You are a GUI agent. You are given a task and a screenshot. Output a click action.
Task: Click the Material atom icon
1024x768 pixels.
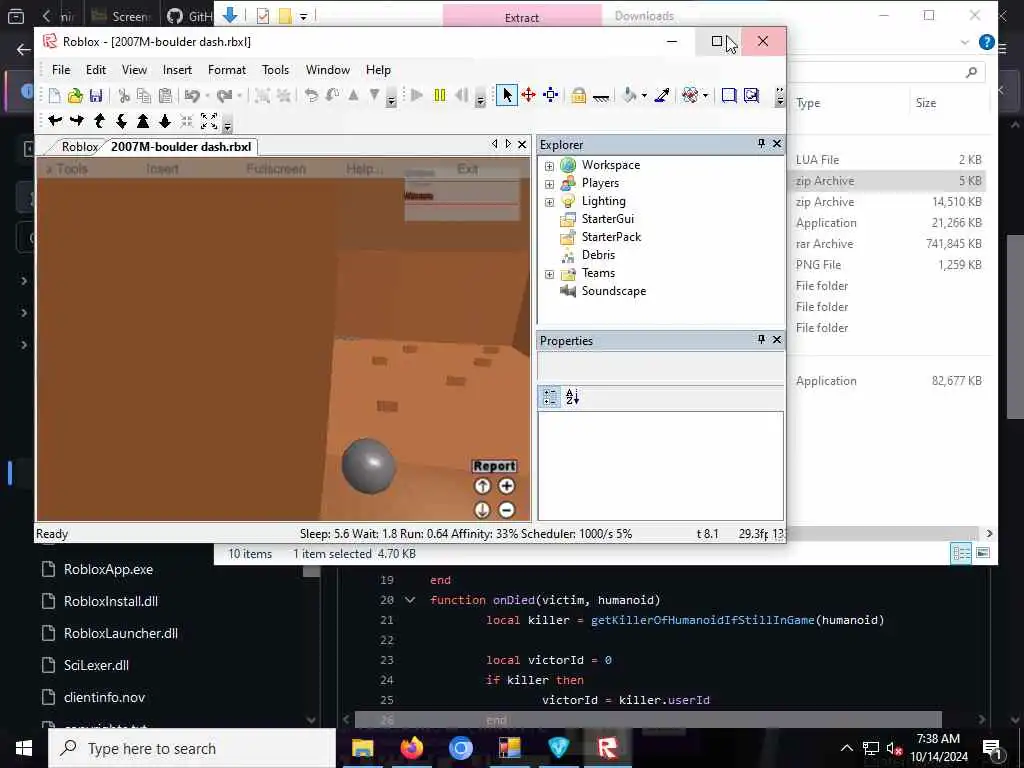tap(690, 95)
